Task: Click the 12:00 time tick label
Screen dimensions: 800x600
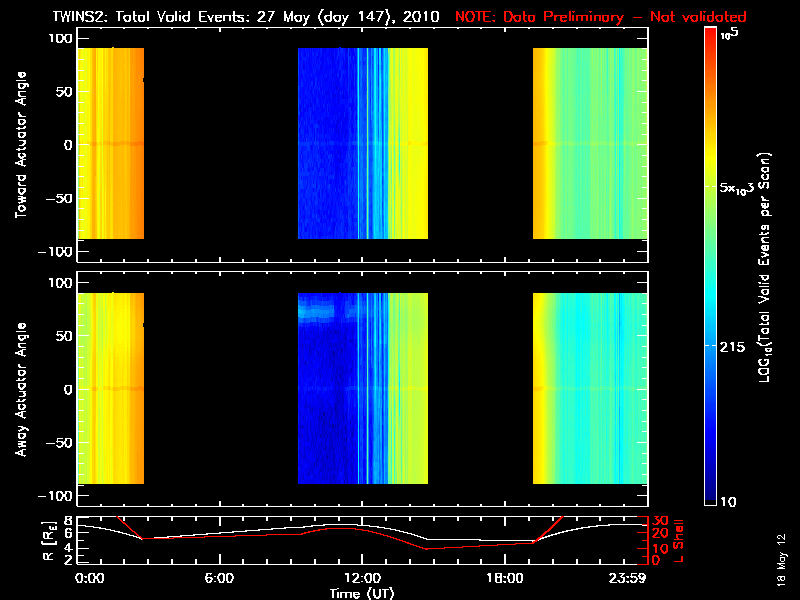Action: [362, 579]
